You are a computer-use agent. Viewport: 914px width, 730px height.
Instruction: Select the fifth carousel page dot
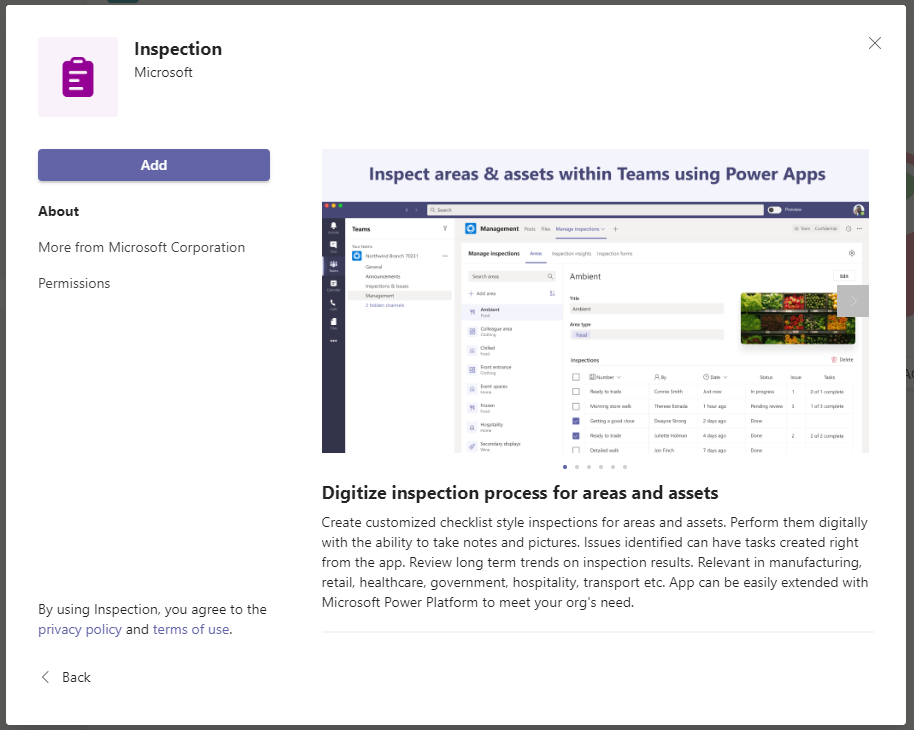pyautogui.click(x=613, y=467)
